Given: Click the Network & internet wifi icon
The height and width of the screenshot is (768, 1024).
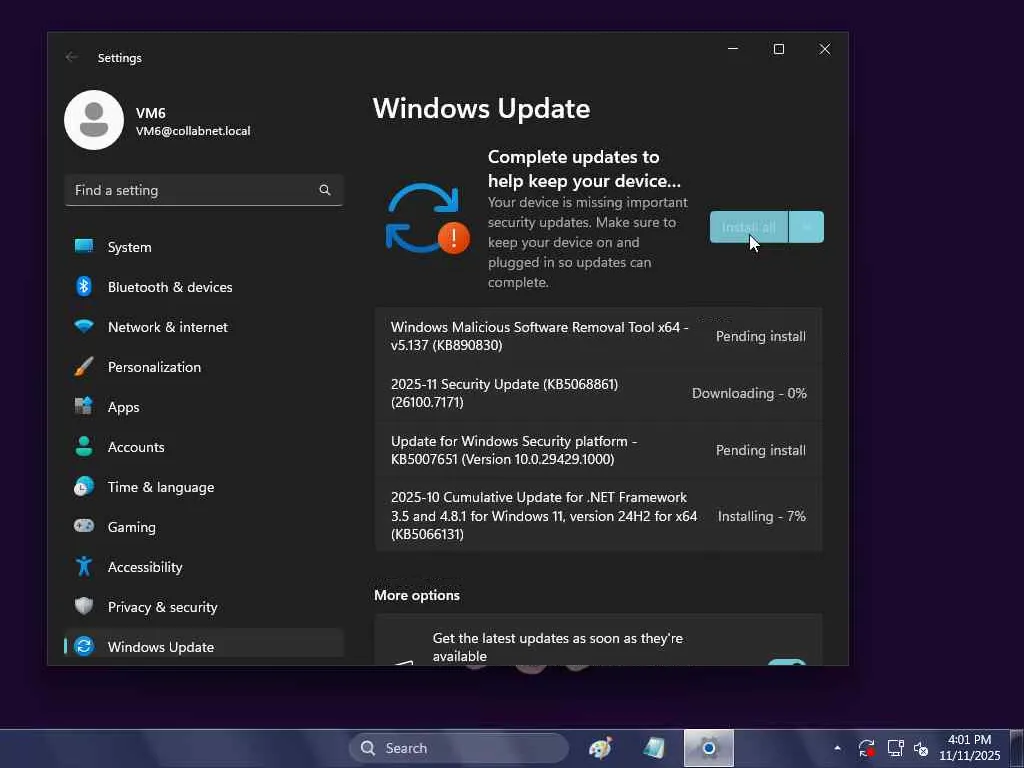Looking at the screenshot, I should [84, 326].
